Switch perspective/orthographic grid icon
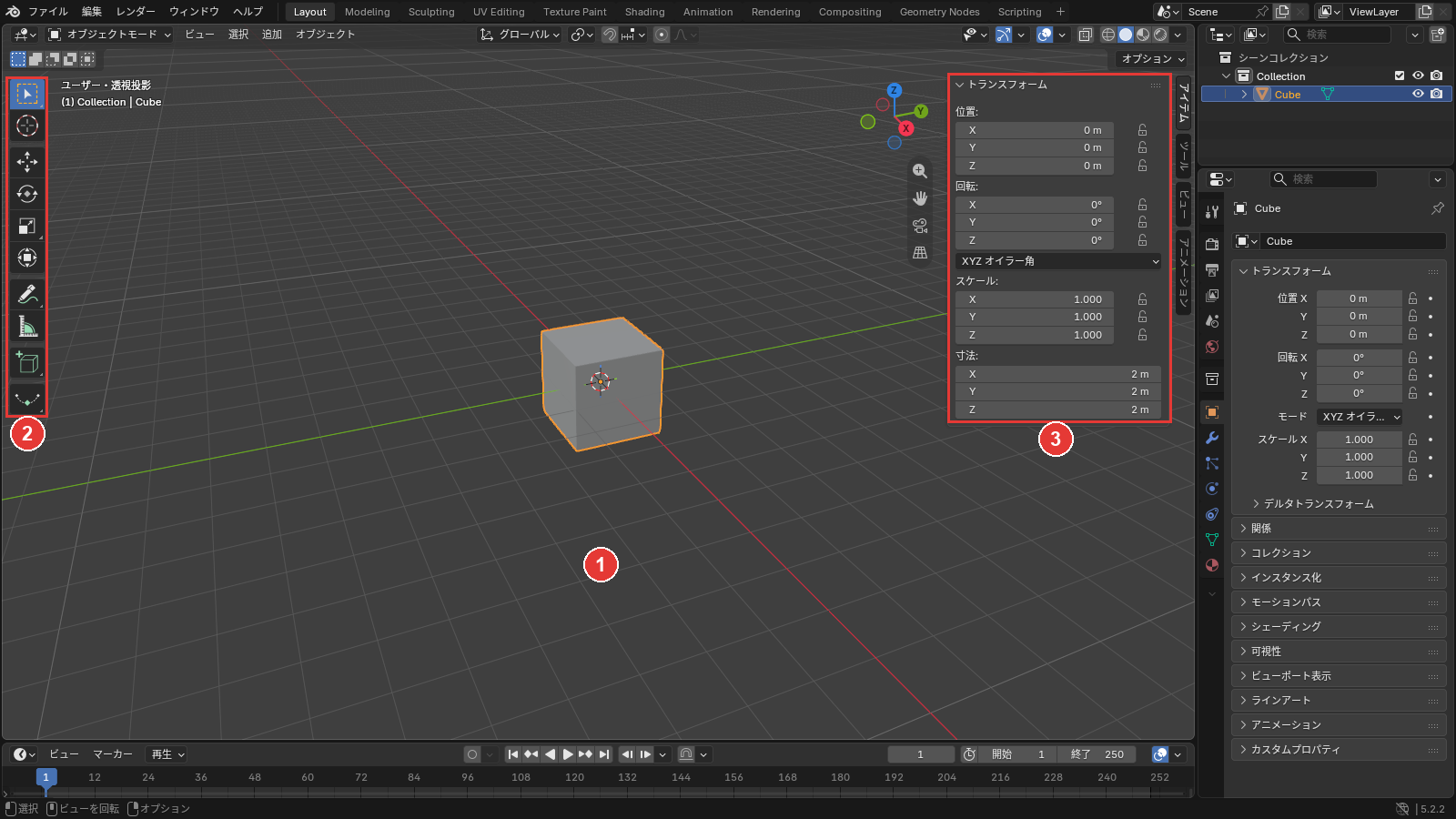Viewport: 1456px width, 819px height. click(x=920, y=253)
